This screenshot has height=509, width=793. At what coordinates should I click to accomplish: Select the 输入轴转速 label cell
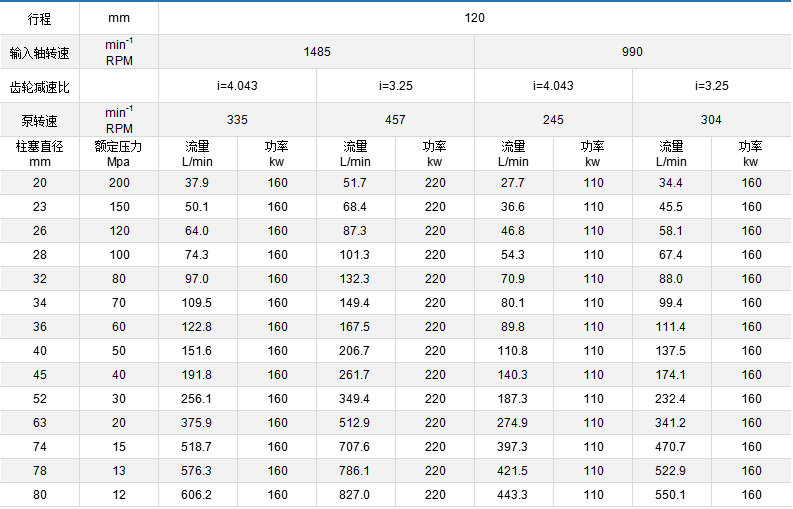click(39, 52)
